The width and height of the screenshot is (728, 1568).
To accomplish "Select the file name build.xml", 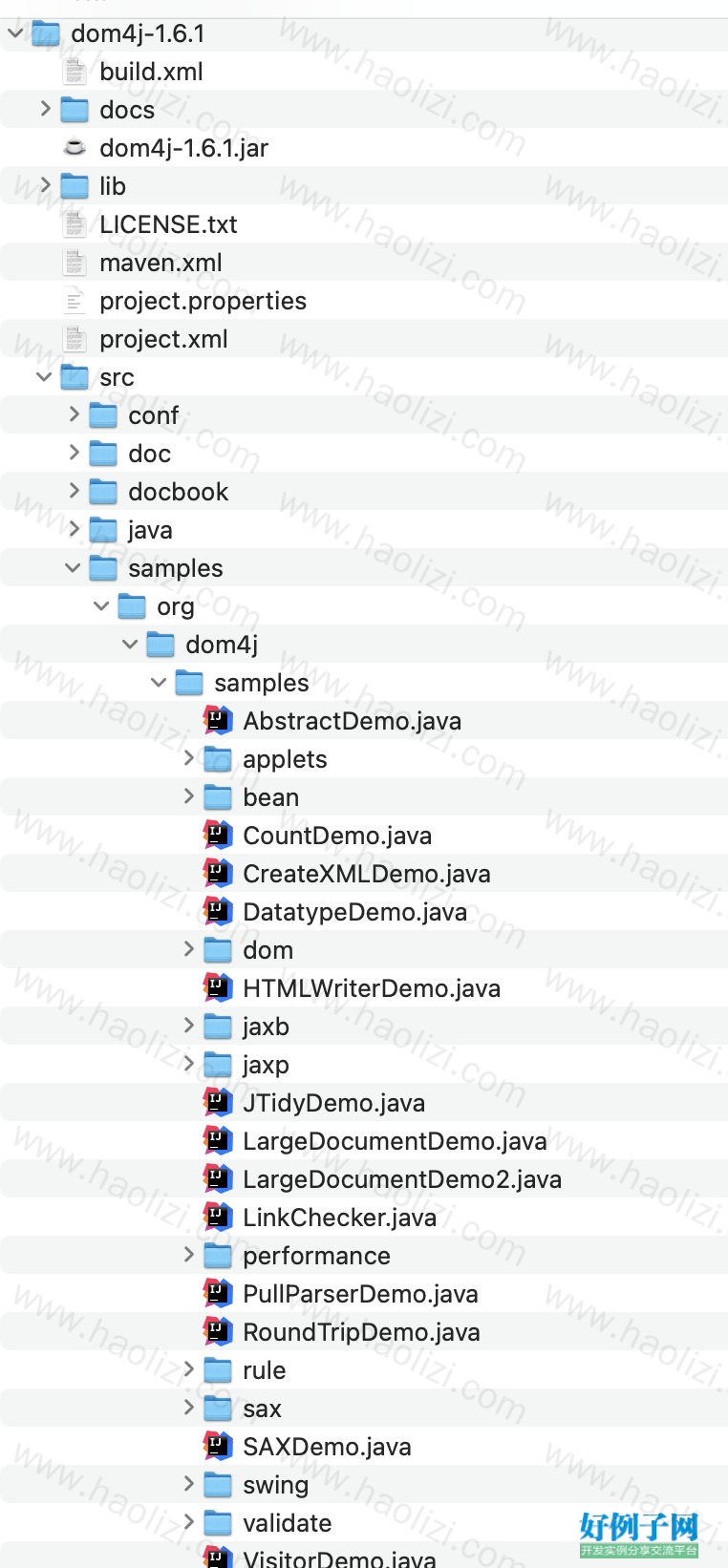I will pyautogui.click(x=151, y=72).
